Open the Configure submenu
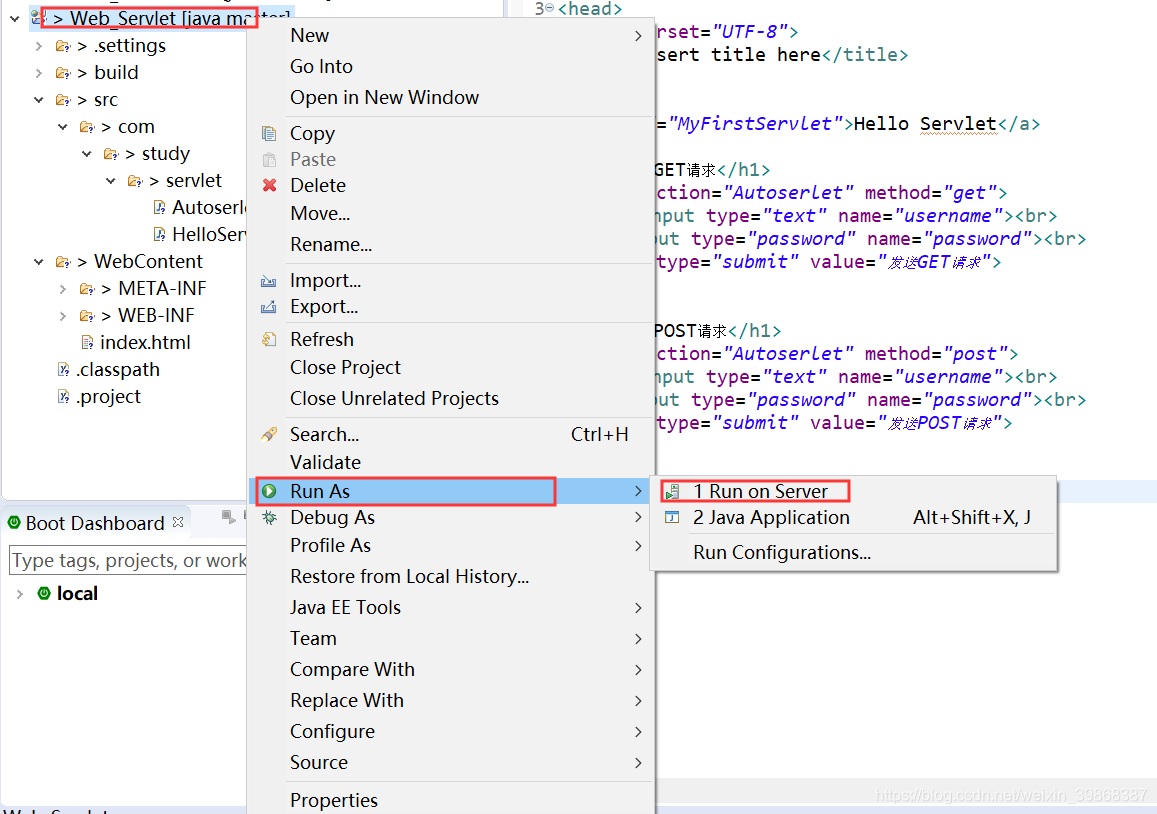This screenshot has height=814, width=1157. 451,731
